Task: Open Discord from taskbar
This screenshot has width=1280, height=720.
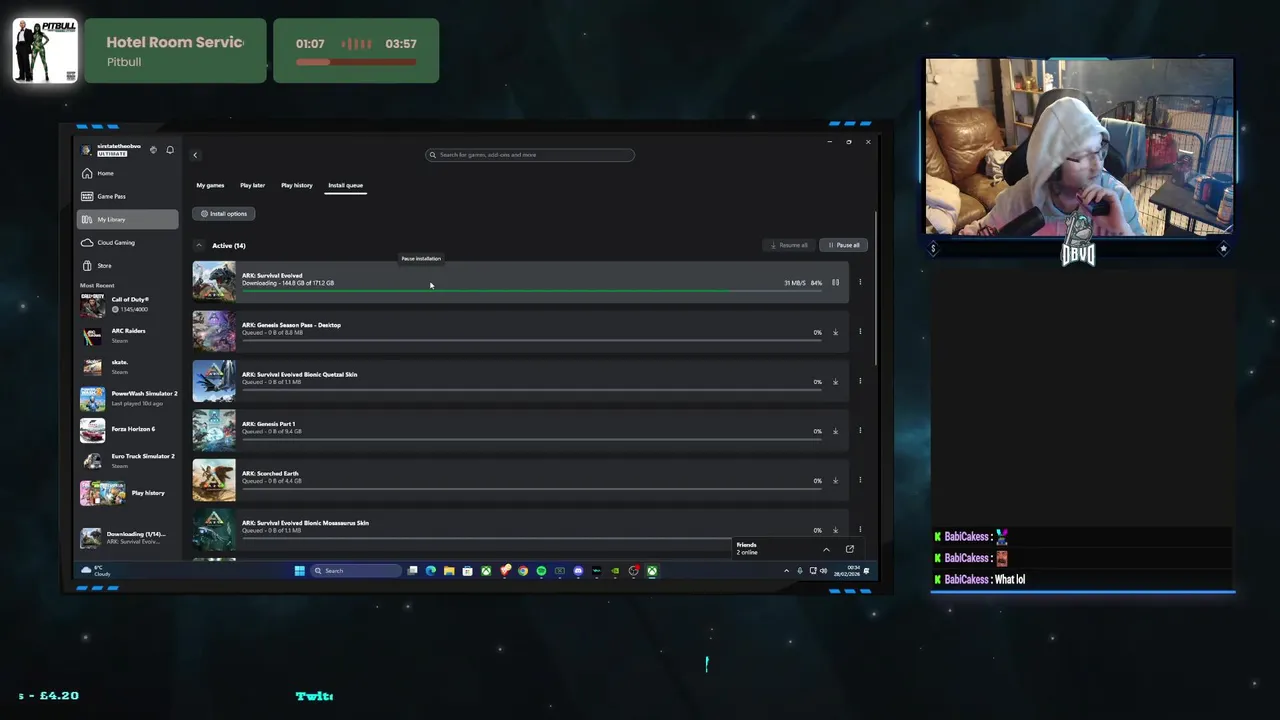Action: pos(578,571)
